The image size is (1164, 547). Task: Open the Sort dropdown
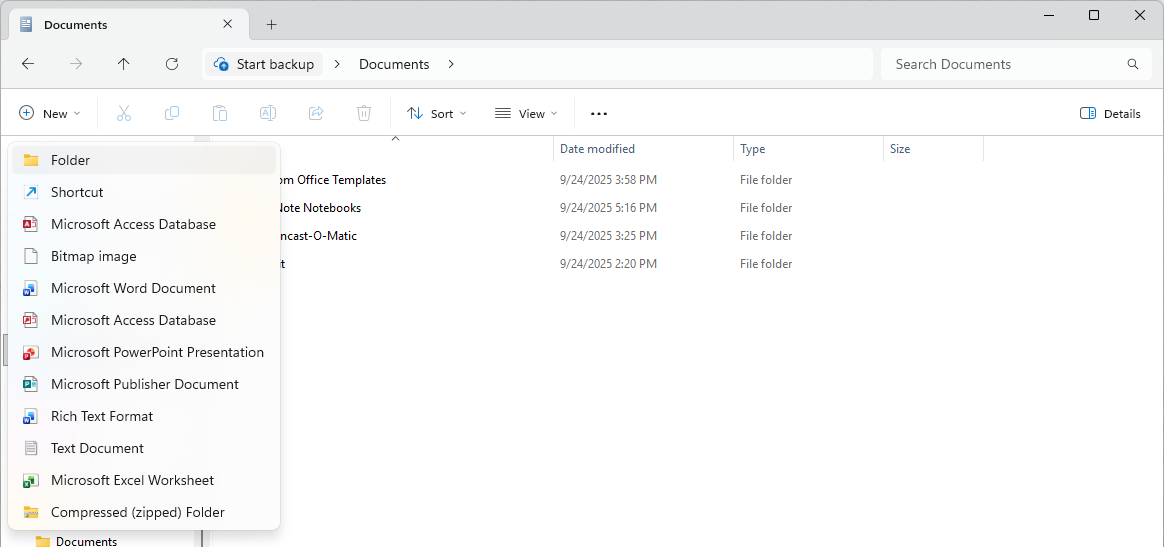[x=436, y=114]
